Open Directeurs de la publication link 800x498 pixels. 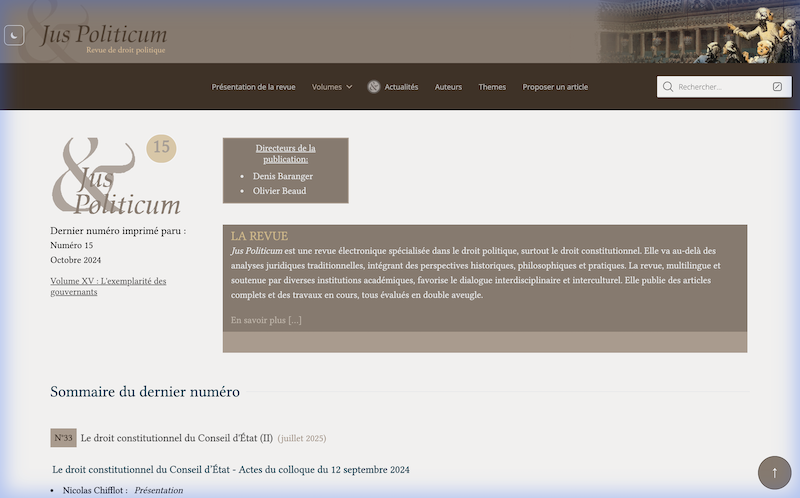pos(285,153)
